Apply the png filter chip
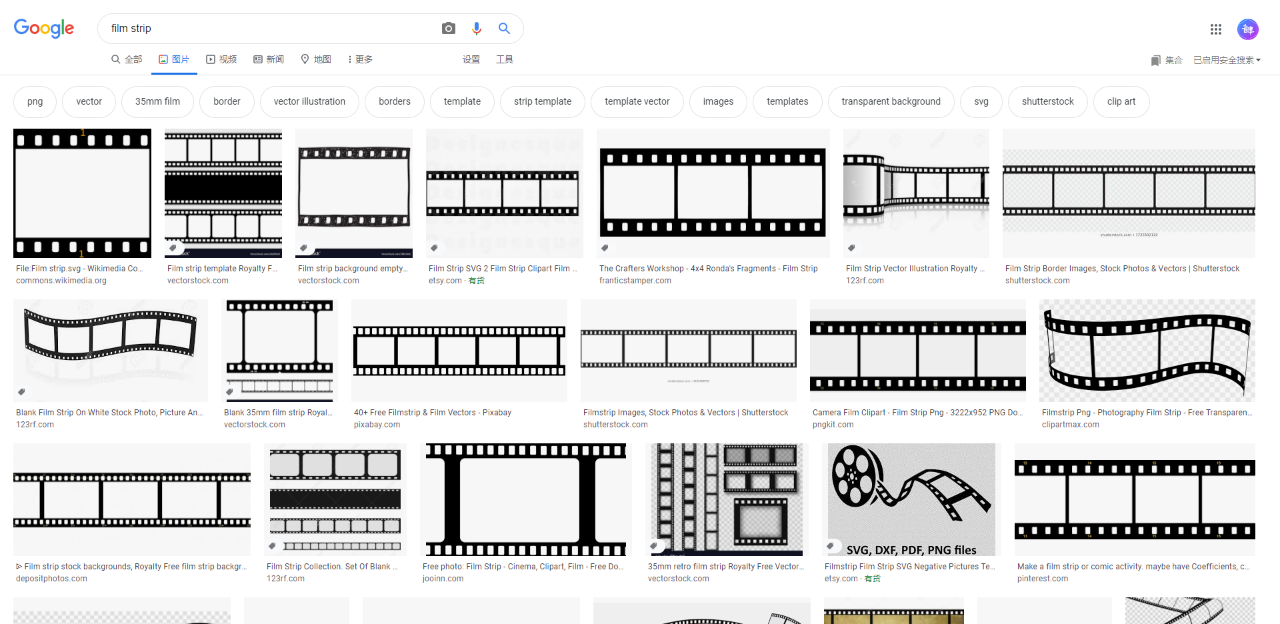Viewport: 1280px width, 624px height. 34,101
